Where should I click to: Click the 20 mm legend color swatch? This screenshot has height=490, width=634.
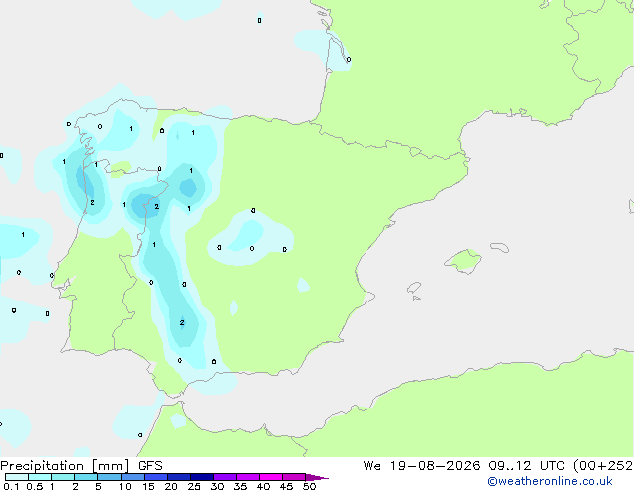point(178,477)
